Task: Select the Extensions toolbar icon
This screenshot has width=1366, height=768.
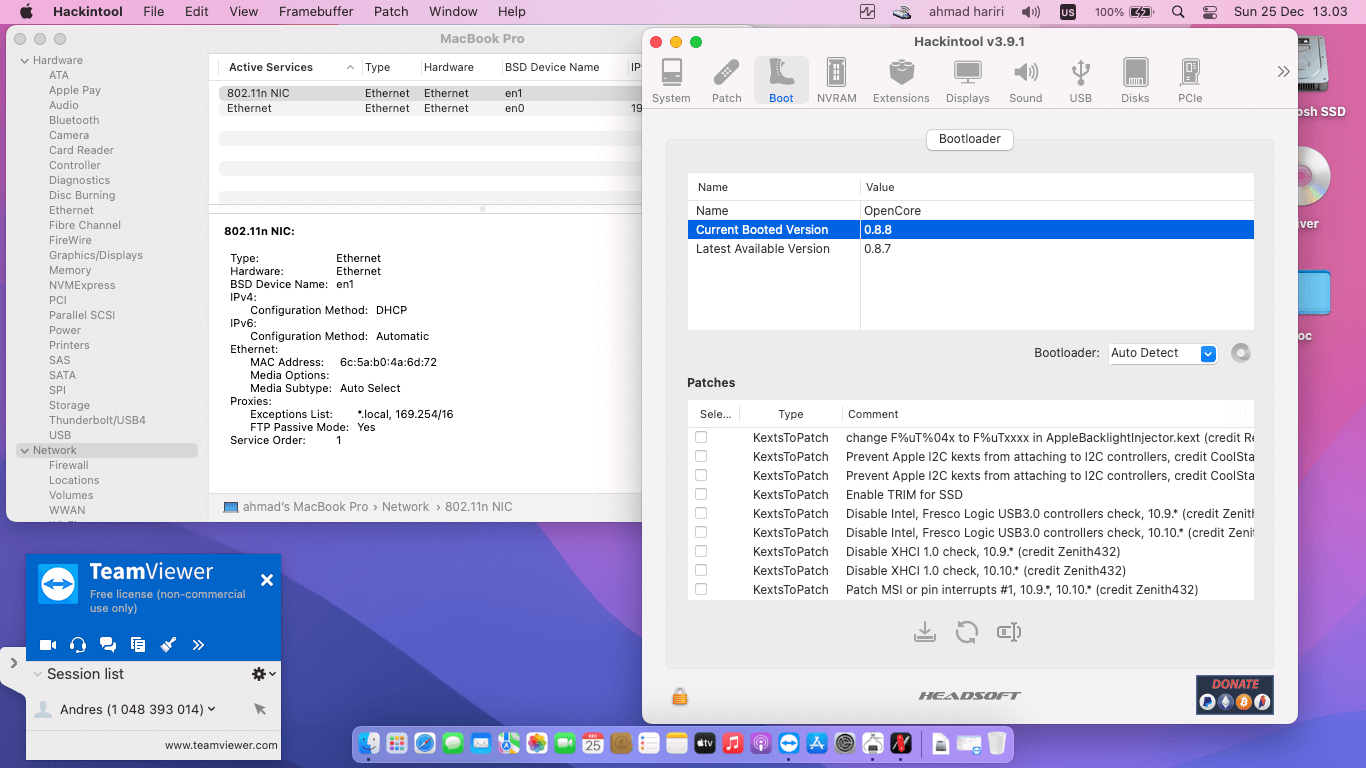Action: click(x=901, y=81)
